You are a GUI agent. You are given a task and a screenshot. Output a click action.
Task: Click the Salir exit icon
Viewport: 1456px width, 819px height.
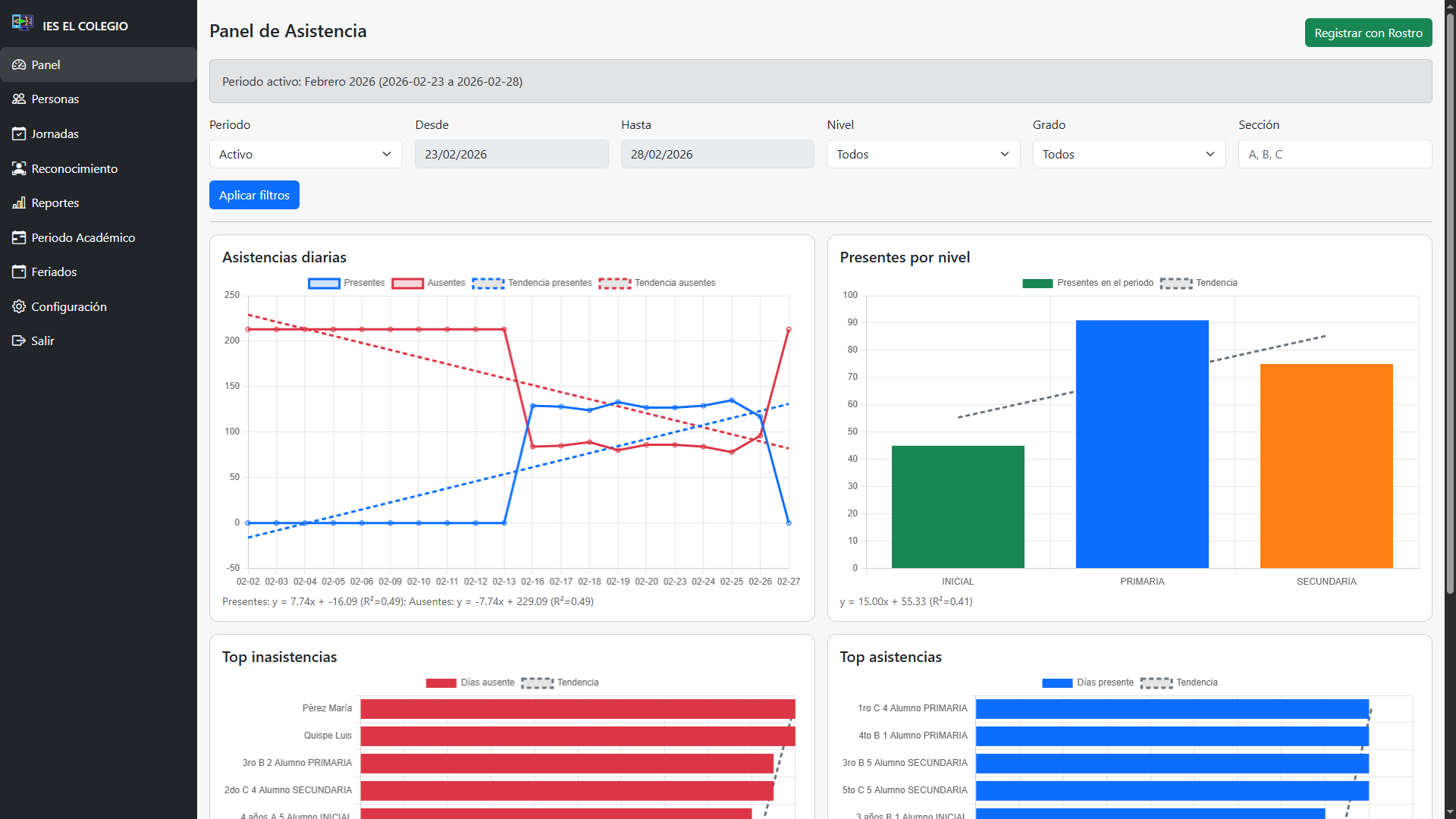click(x=19, y=341)
